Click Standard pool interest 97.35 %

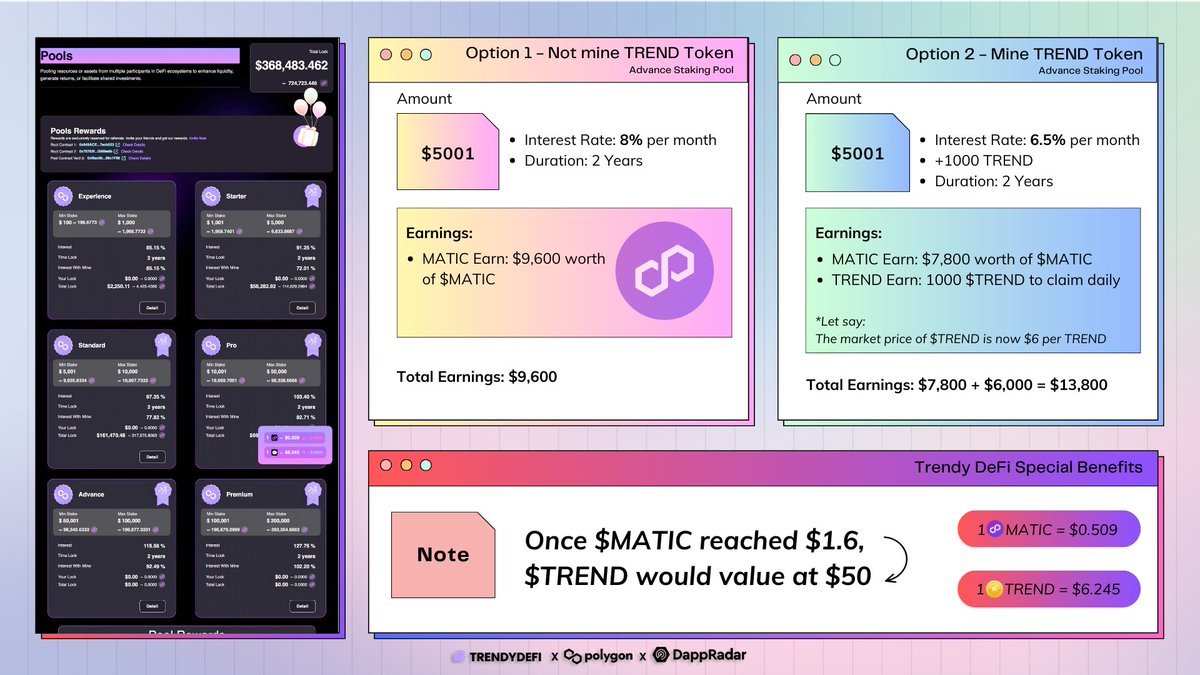point(156,396)
